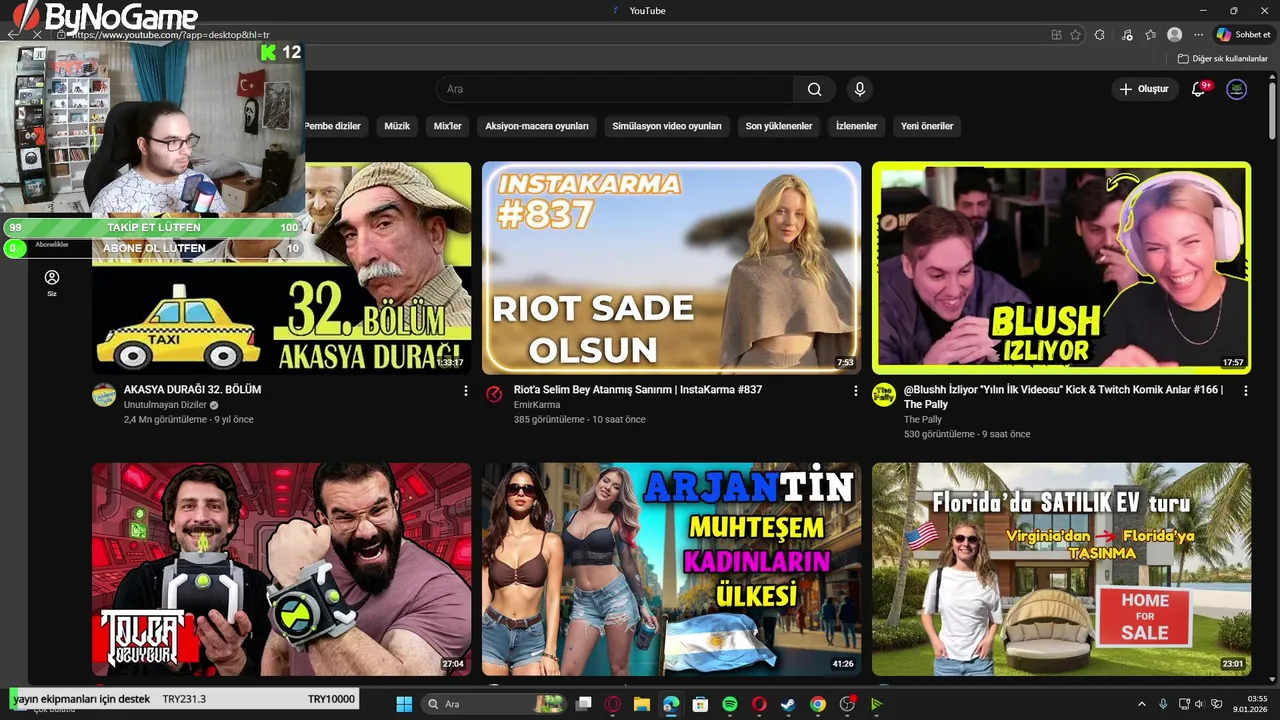
Task: Open the red Opera browser taskbar icon
Action: tap(759, 704)
